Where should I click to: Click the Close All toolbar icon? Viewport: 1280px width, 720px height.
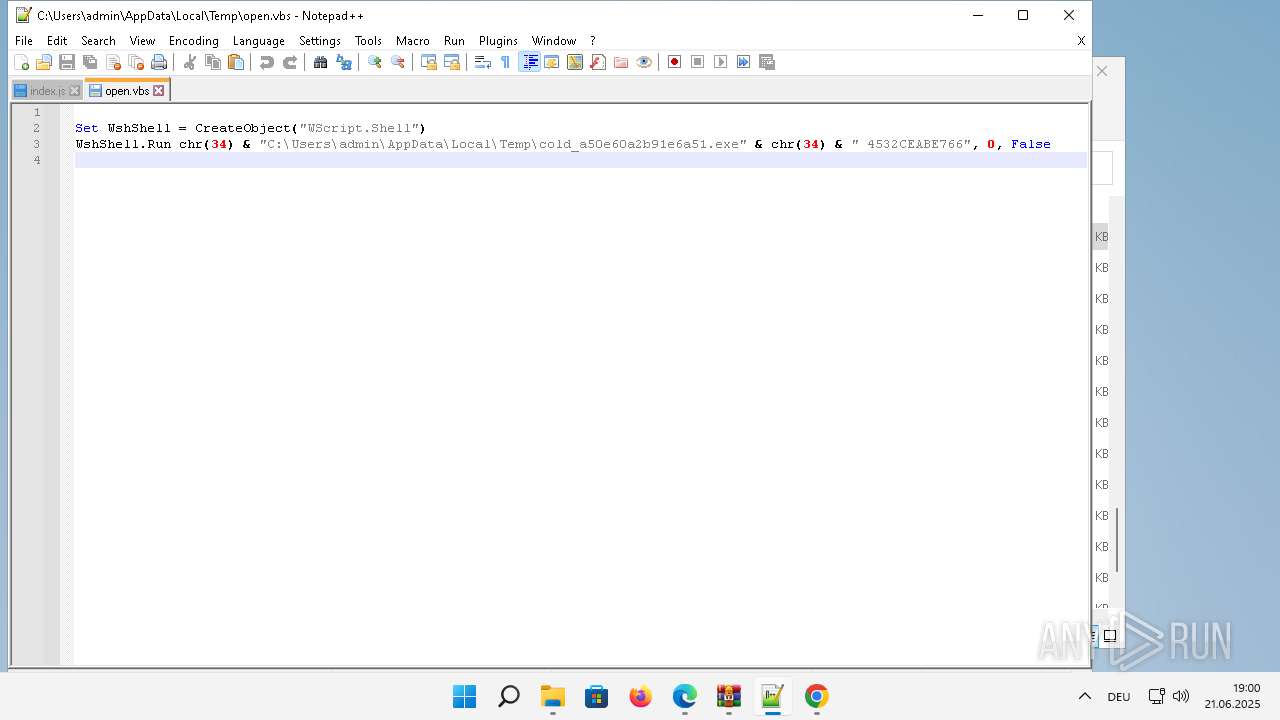(x=135, y=62)
